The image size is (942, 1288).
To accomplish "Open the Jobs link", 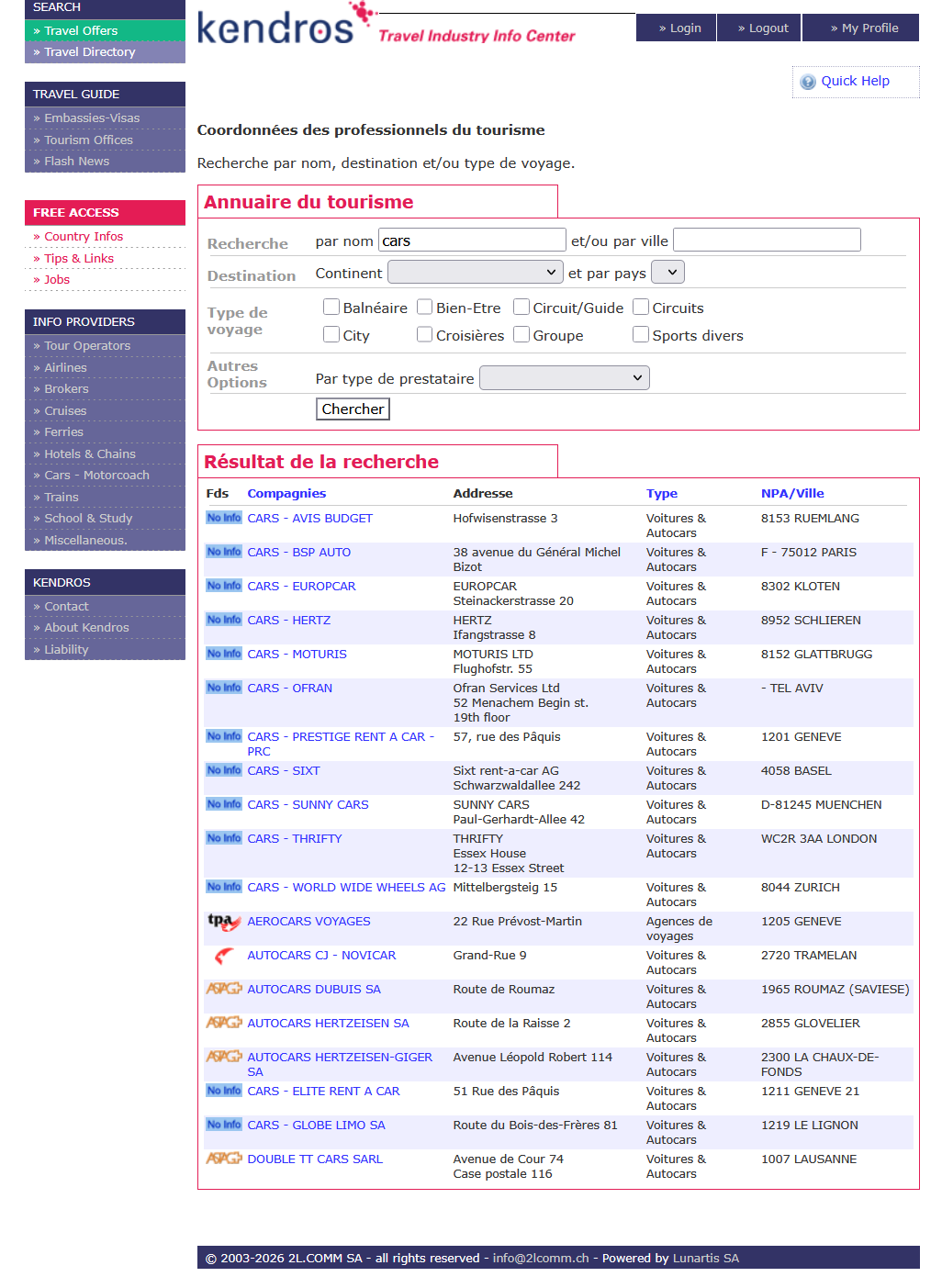I will click(57, 279).
